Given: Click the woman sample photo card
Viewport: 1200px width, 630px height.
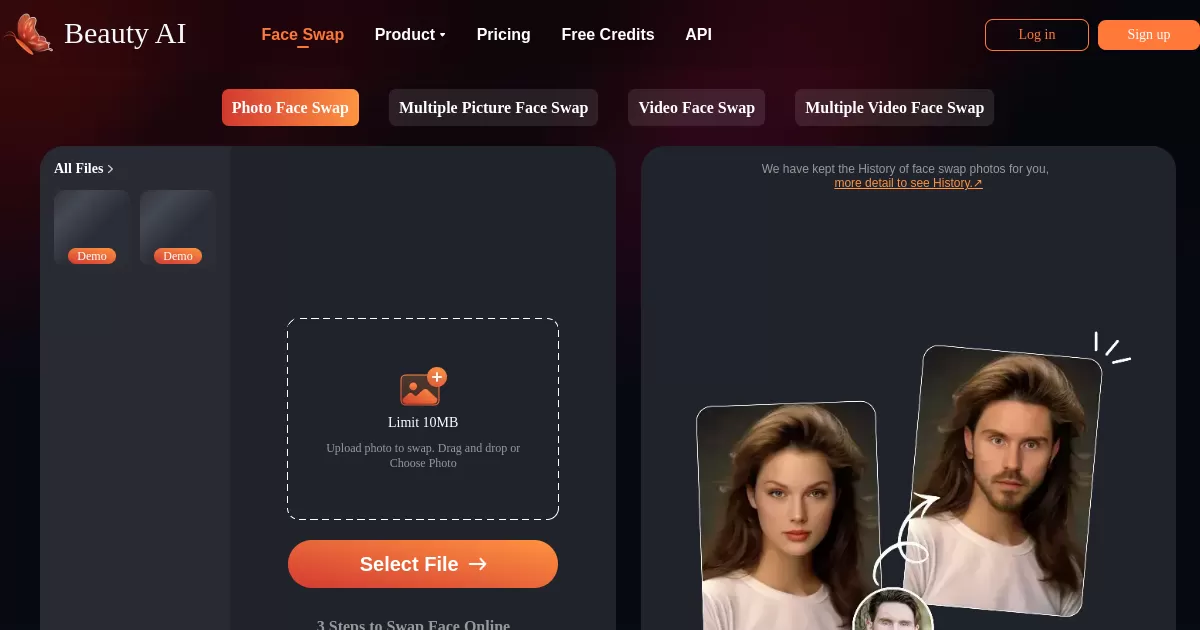Looking at the screenshot, I should tap(787, 515).
